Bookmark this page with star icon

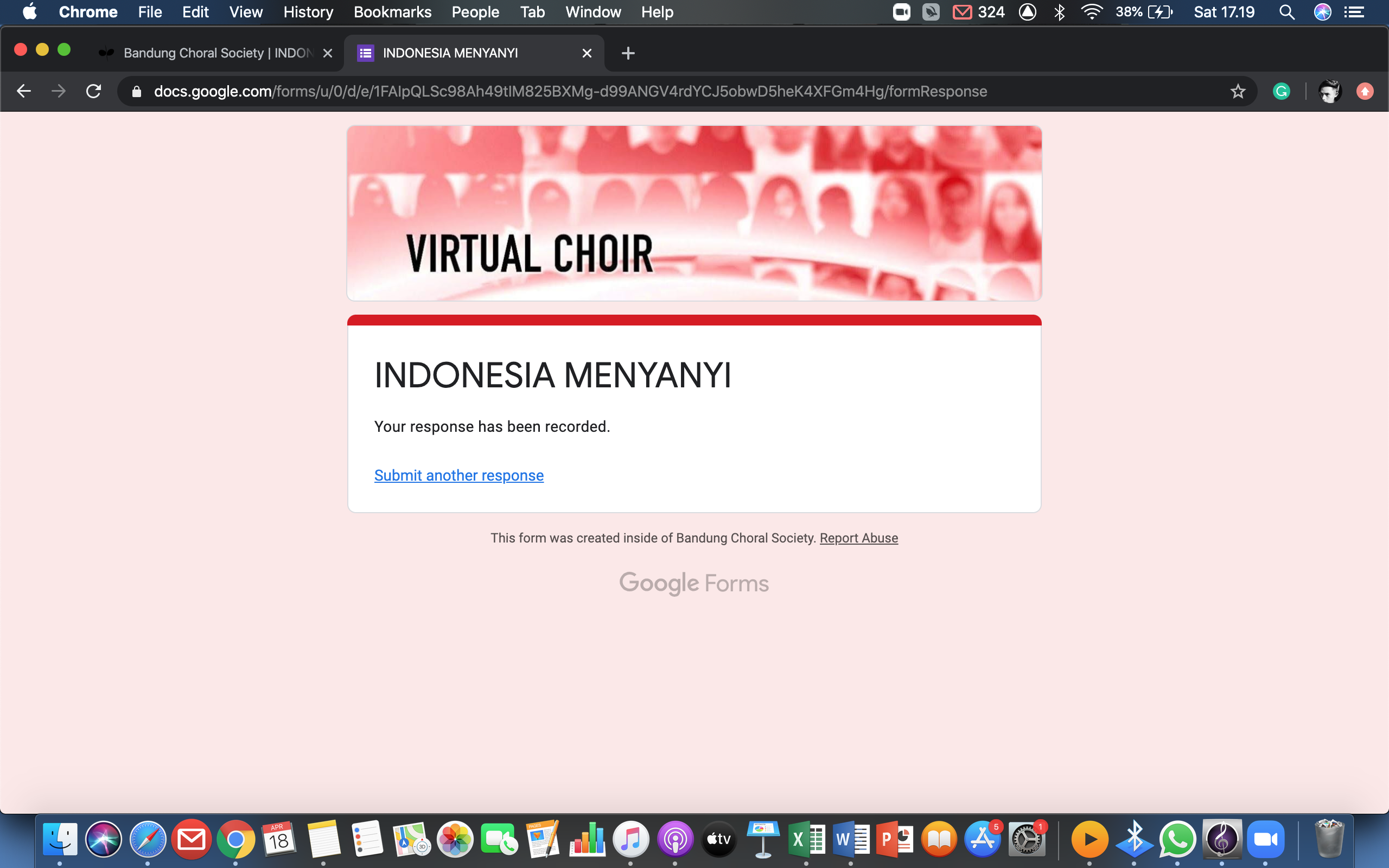[1238, 91]
